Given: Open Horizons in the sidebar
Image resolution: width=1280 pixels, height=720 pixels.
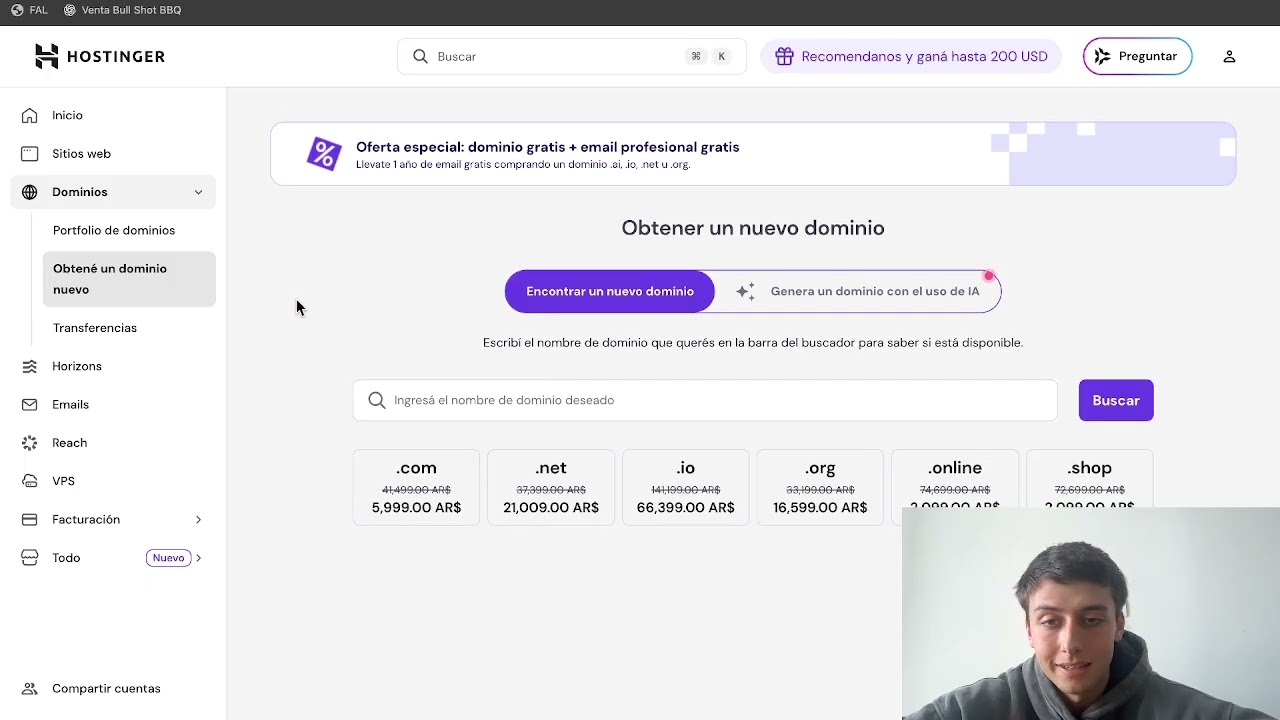Looking at the screenshot, I should 113,366.
